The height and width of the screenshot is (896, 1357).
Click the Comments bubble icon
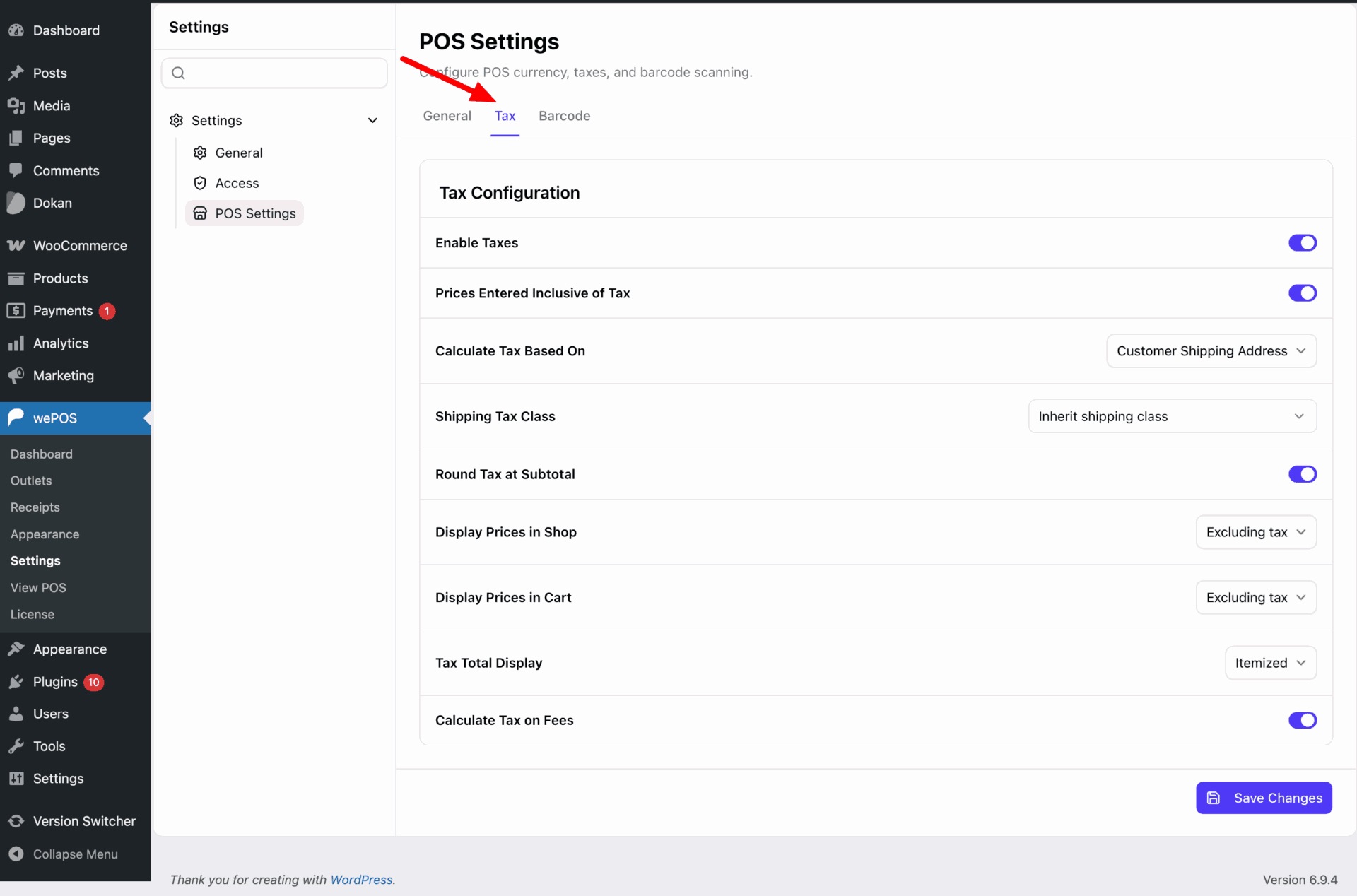(16, 170)
